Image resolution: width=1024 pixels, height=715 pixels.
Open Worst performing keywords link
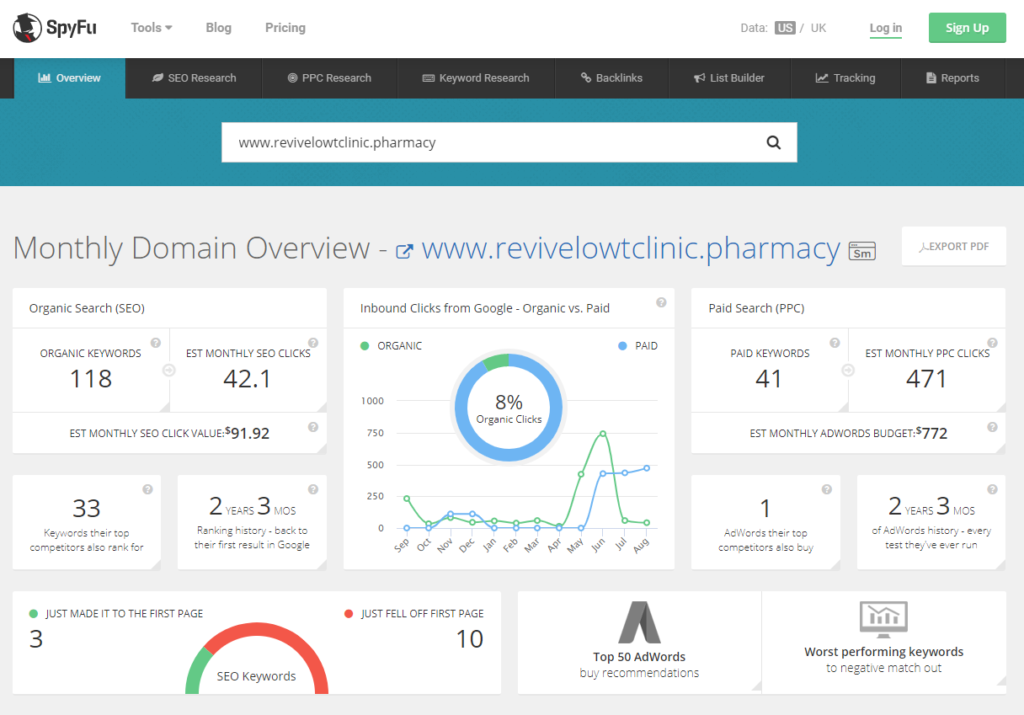point(884,659)
